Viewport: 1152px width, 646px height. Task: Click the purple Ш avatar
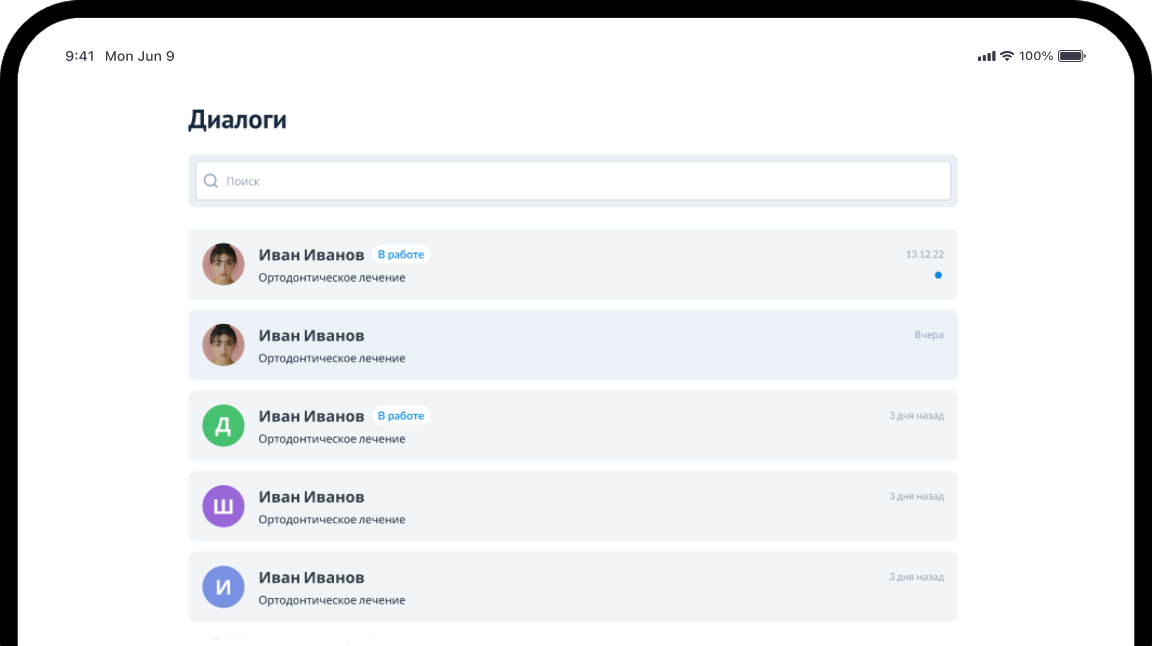click(x=224, y=506)
